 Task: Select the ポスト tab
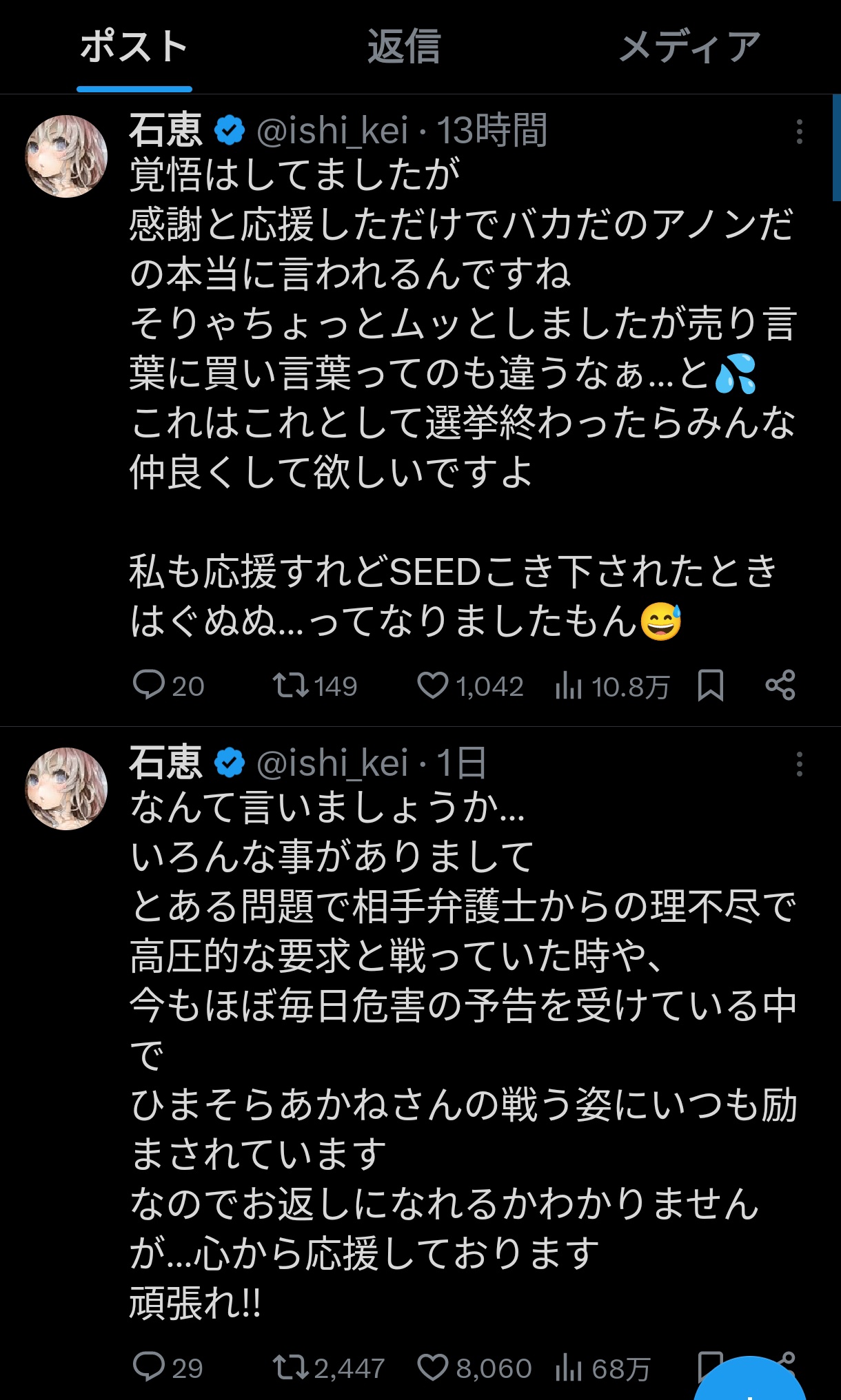tap(134, 48)
